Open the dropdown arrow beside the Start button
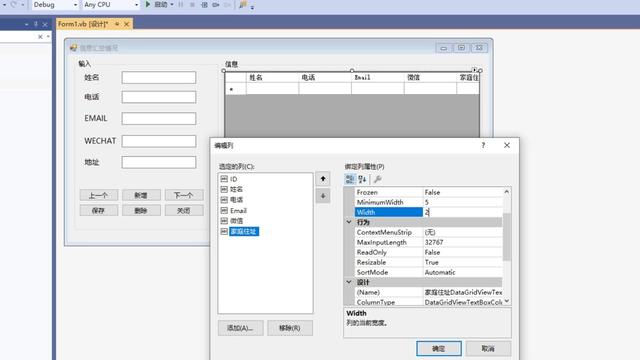The height and width of the screenshot is (360, 640). (172, 5)
